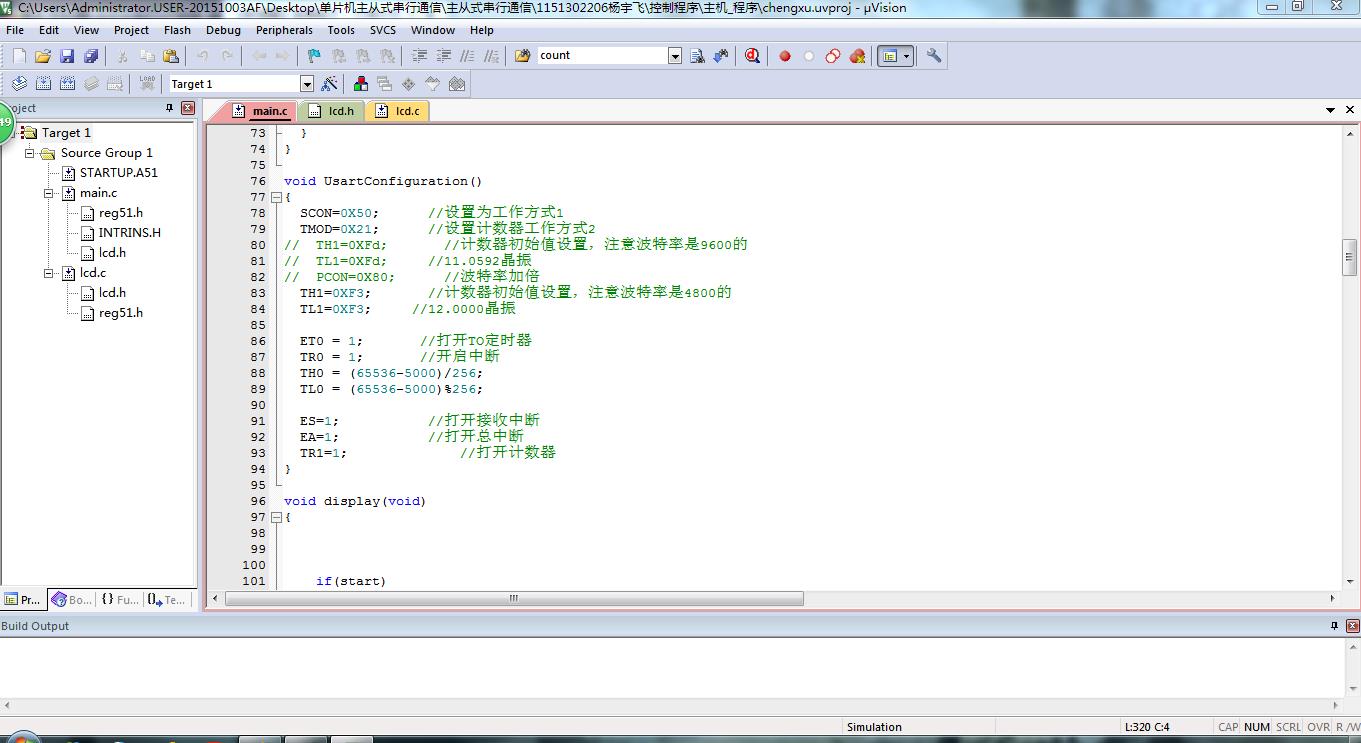Open the Find in Files dialog
The width and height of the screenshot is (1361, 743).
(522, 56)
